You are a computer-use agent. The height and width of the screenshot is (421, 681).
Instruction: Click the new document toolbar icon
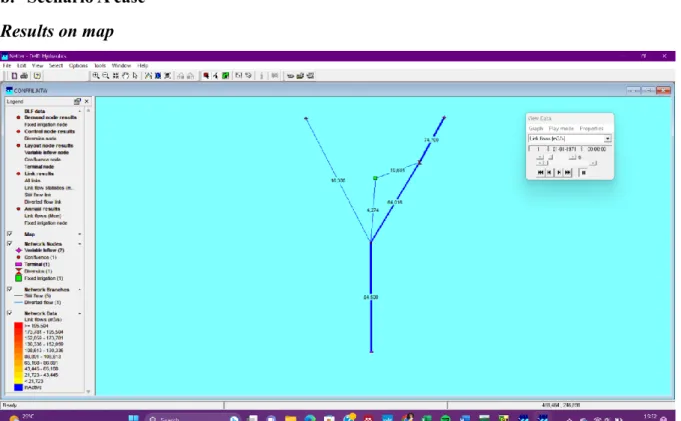click(14, 76)
